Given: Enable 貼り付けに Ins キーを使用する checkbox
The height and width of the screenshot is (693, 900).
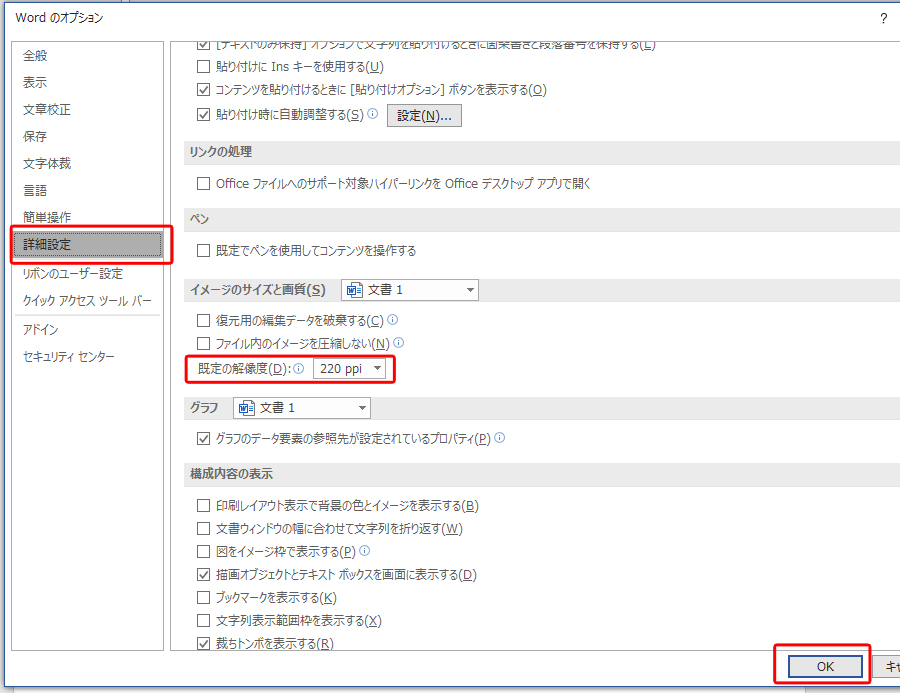Looking at the screenshot, I should tap(203, 67).
